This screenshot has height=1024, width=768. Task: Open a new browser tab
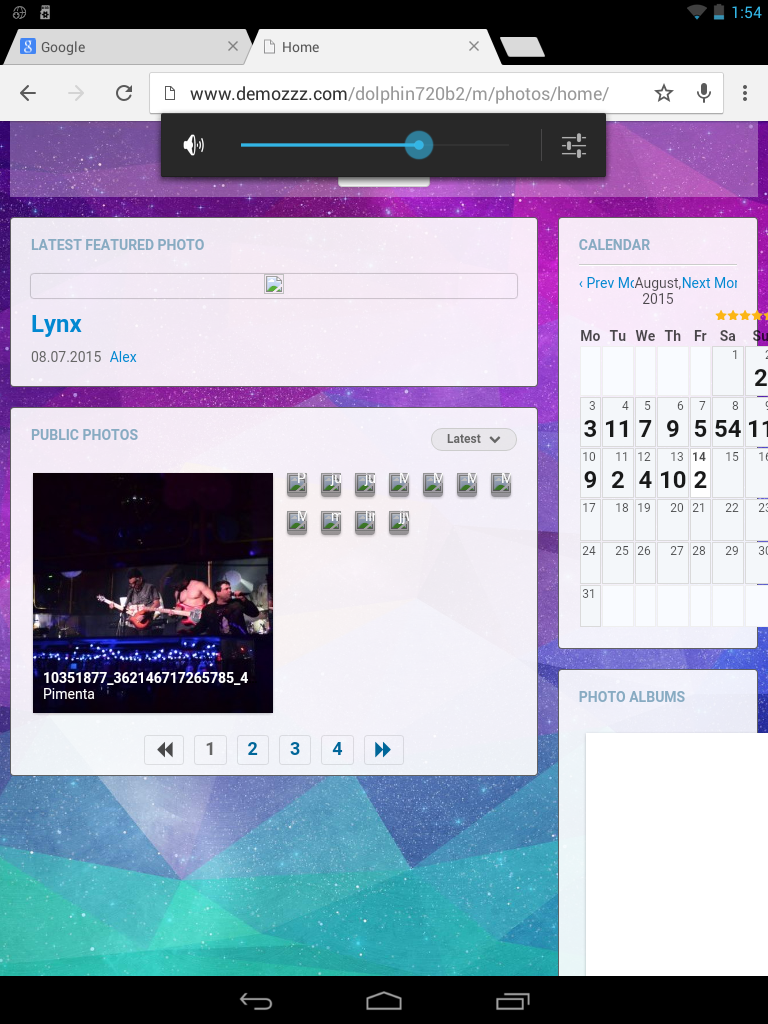coord(521,47)
